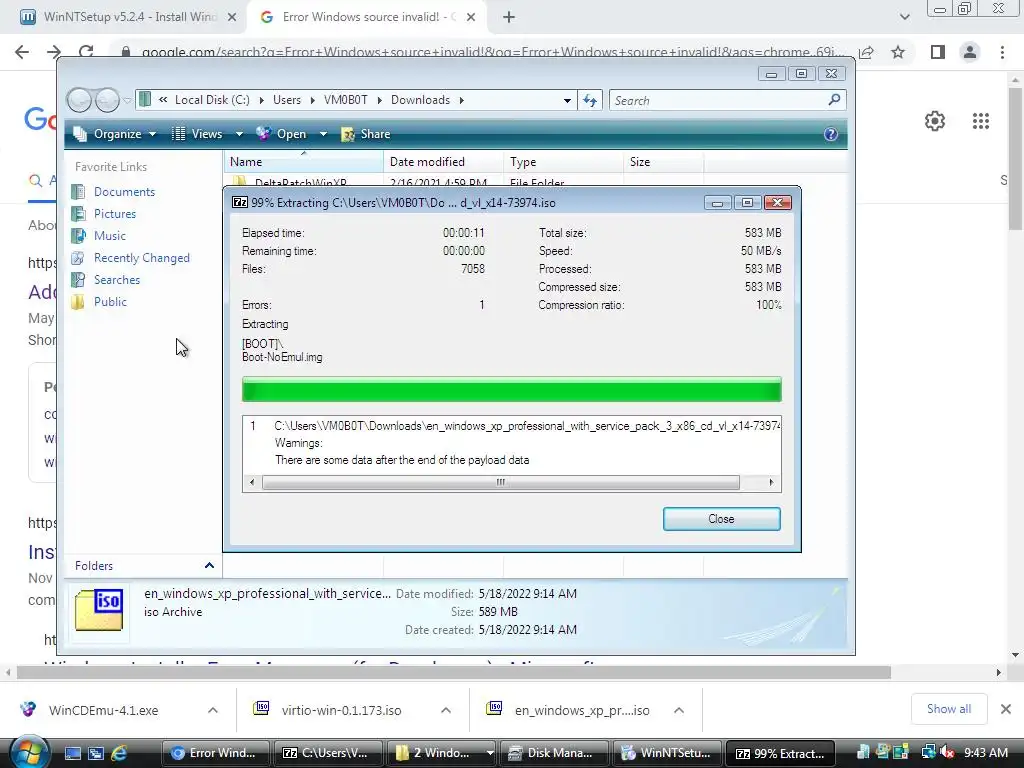This screenshot has height=768, width=1024.
Task: Open Music favorite link
Action: click(110, 236)
